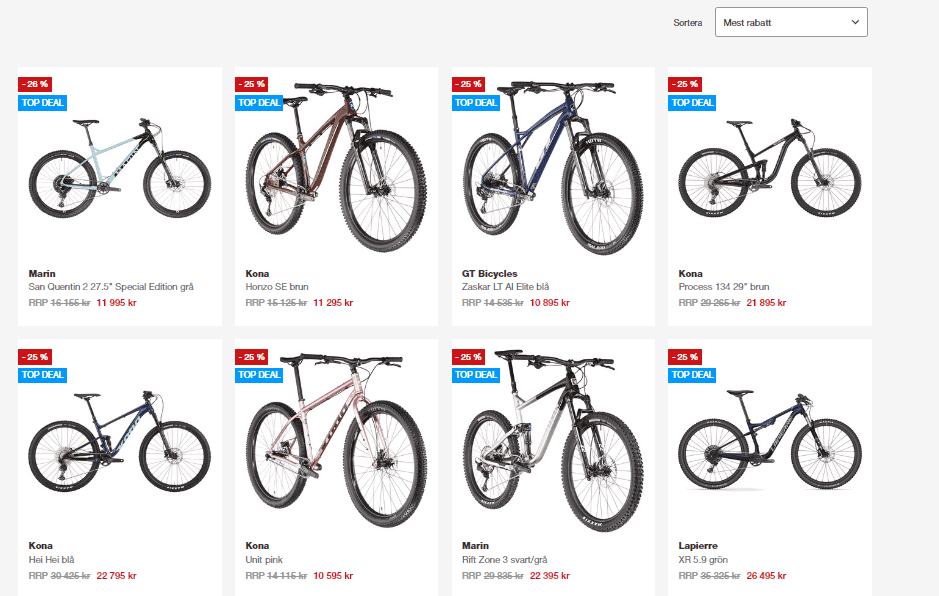Open the blue GT Zaskar LT bike image

pyautogui.click(x=553, y=168)
